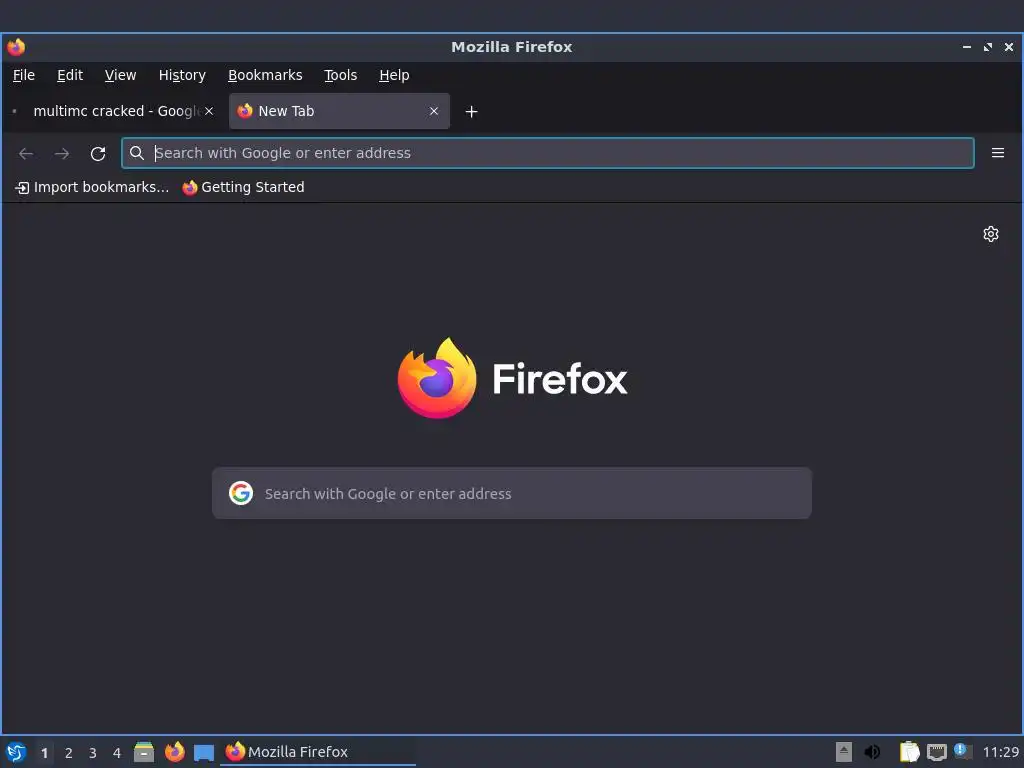Open the volume control tray icon
Screen dimensions: 1024x768
pyautogui.click(x=872, y=752)
